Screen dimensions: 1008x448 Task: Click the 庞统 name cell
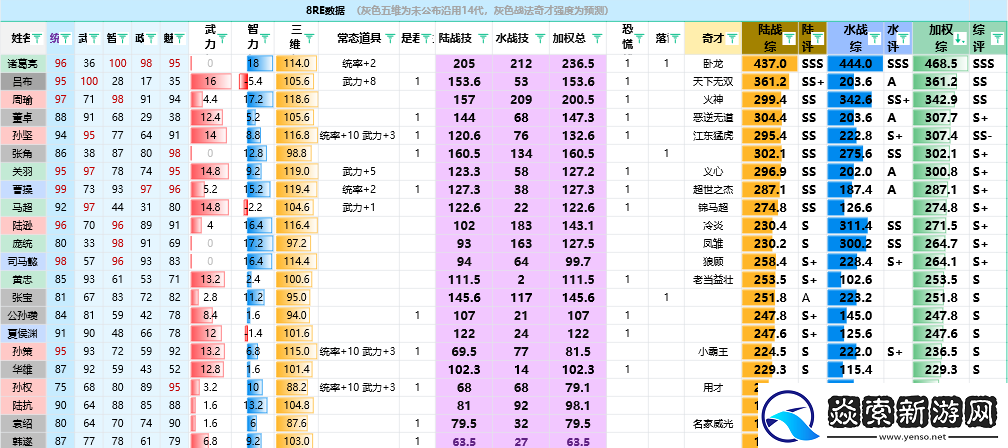tap(23, 244)
